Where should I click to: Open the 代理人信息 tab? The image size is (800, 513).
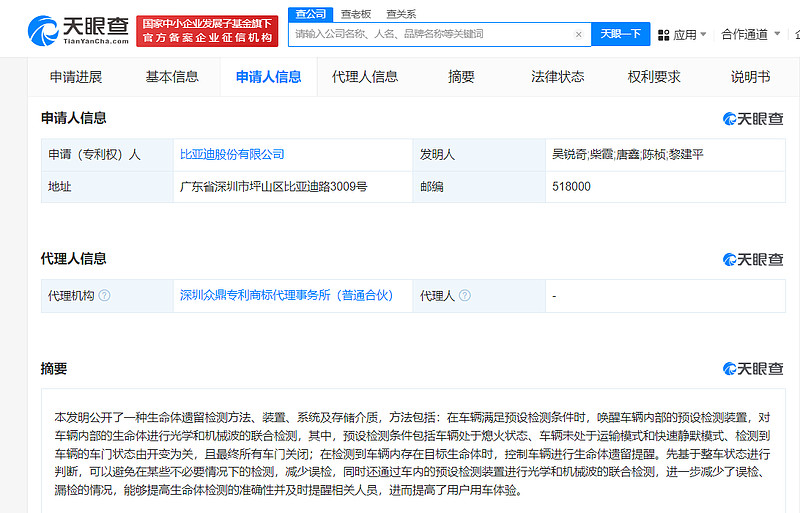pos(365,77)
